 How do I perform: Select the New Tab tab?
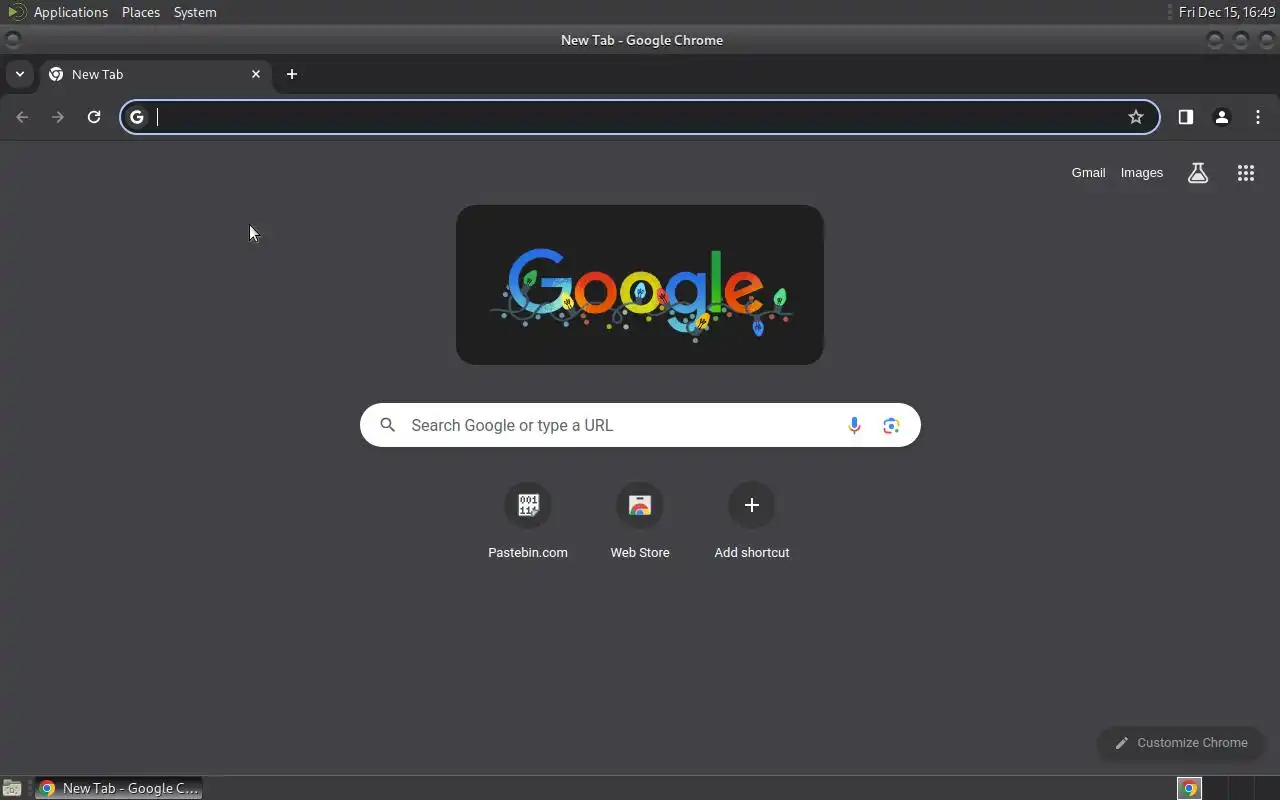click(x=155, y=74)
